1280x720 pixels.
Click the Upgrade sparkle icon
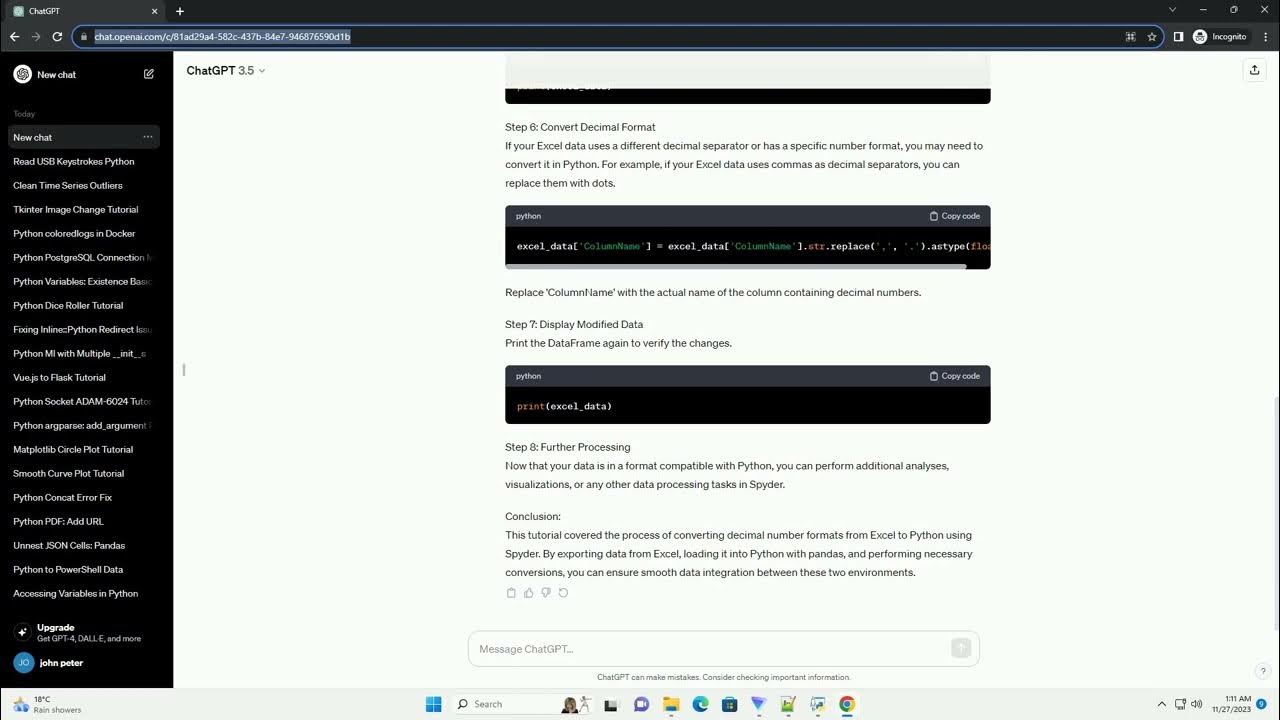(x=22, y=632)
